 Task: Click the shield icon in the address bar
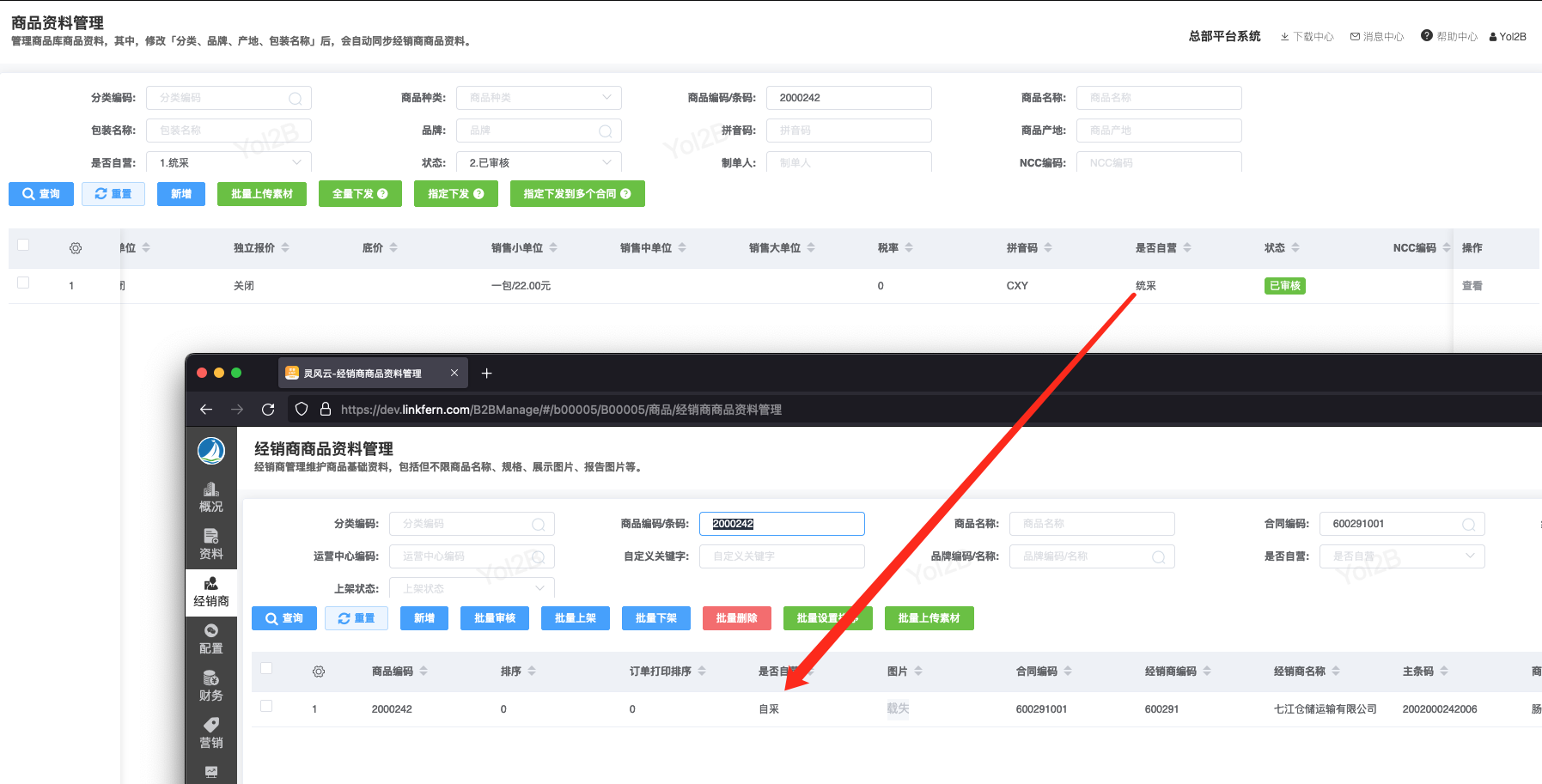tap(302, 410)
